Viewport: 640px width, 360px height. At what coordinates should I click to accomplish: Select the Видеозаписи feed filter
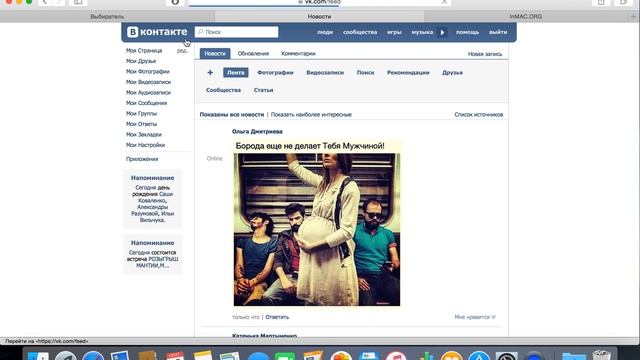point(325,73)
